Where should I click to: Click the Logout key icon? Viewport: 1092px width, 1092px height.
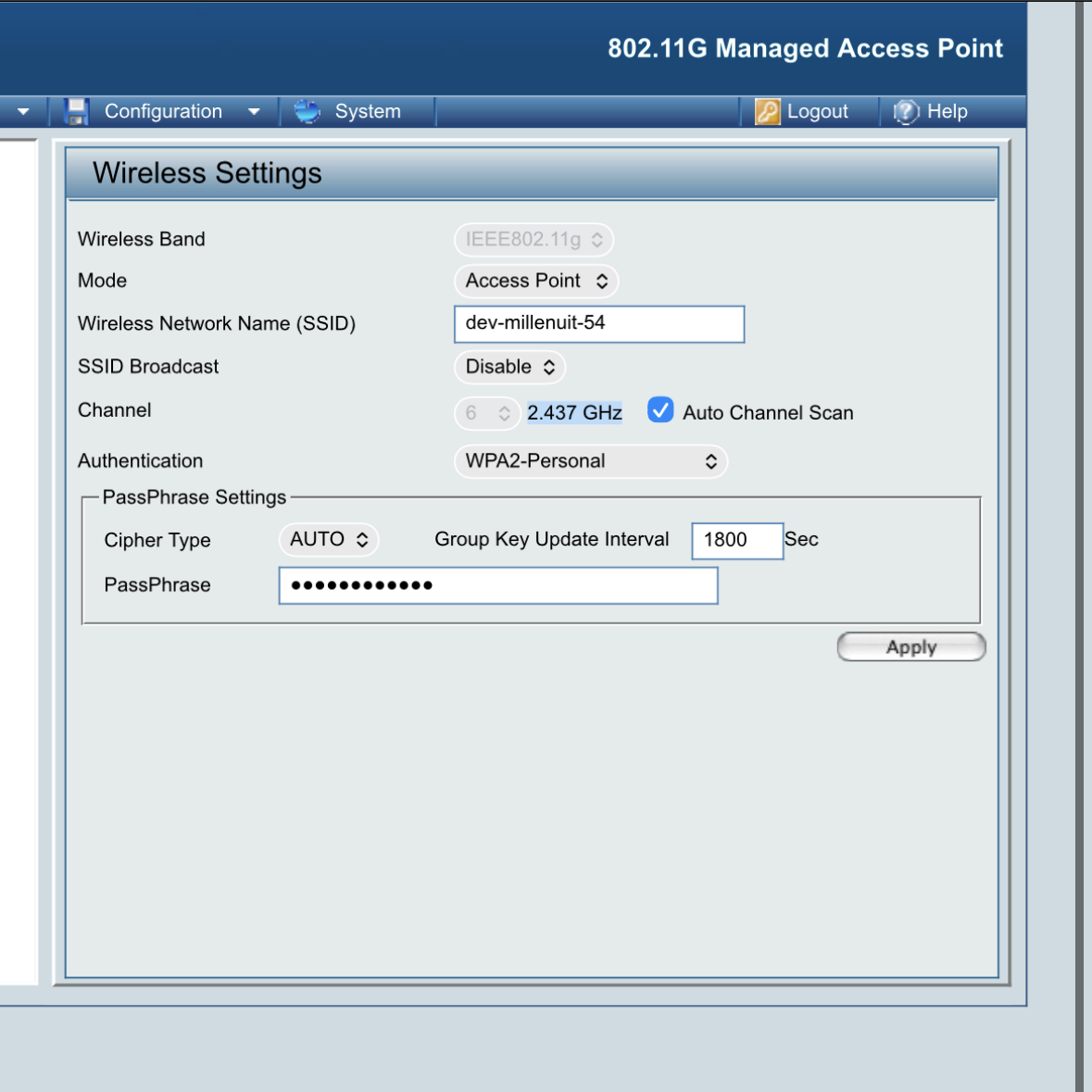coord(767,111)
